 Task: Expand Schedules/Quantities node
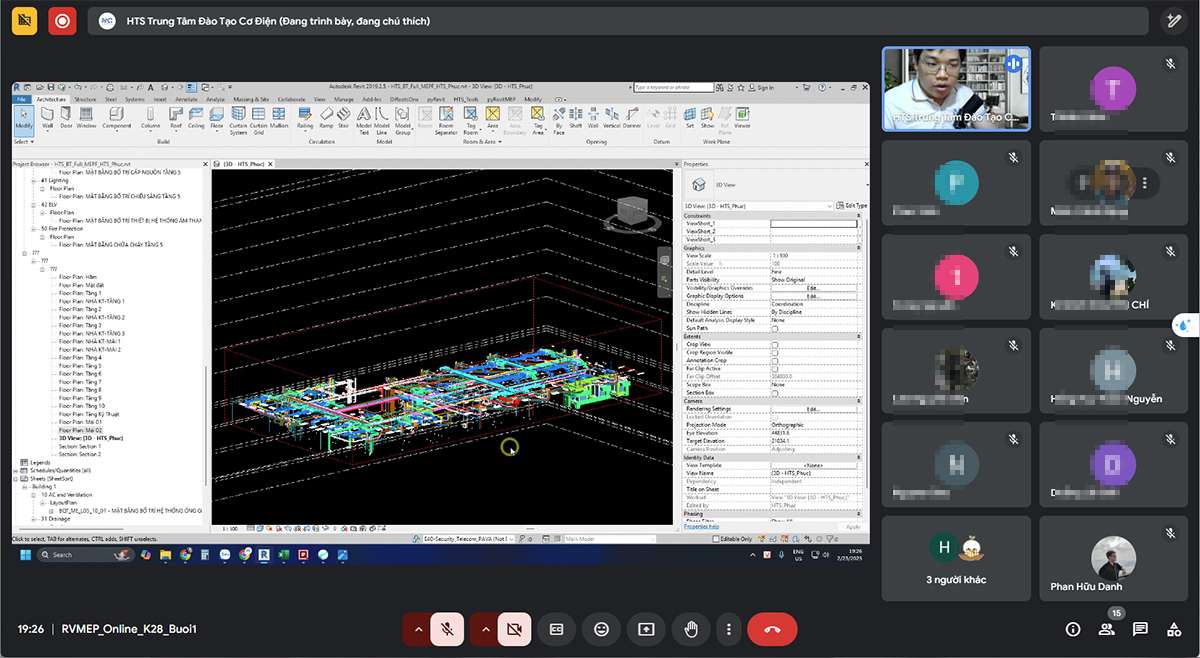(x=16, y=470)
